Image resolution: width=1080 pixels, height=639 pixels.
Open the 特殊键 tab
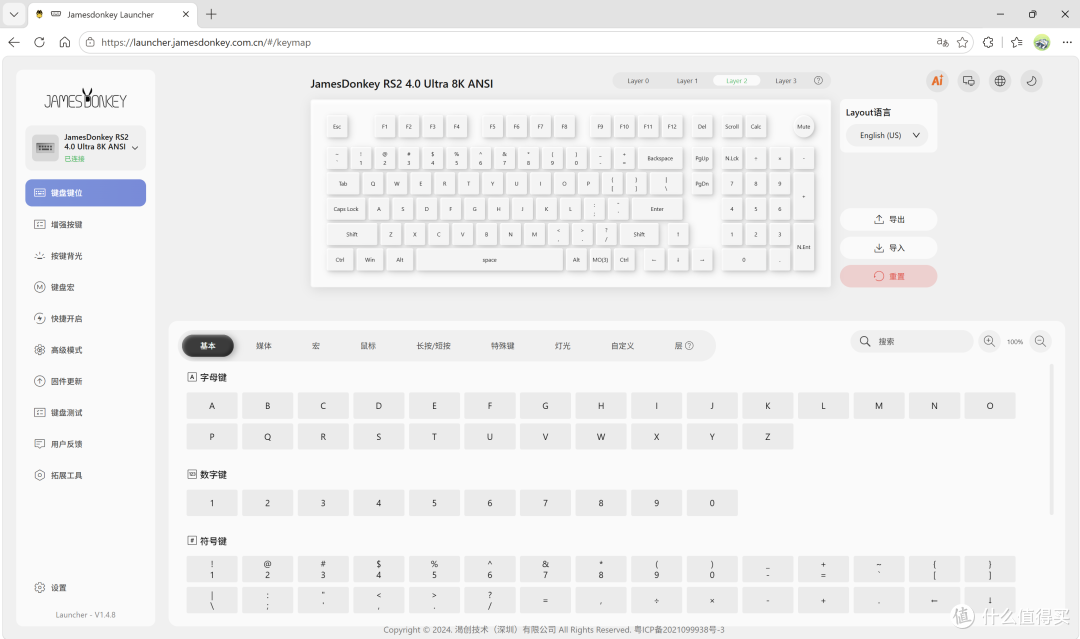(x=503, y=346)
